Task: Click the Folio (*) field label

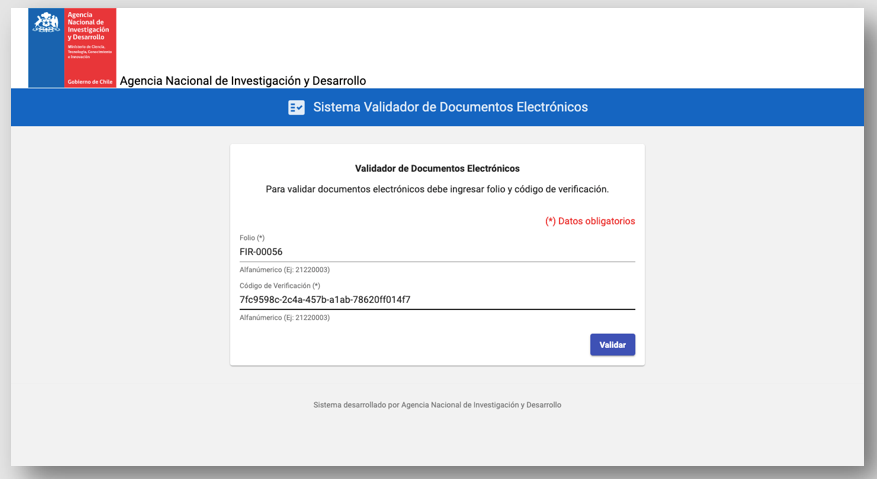Action: click(x=252, y=238)
